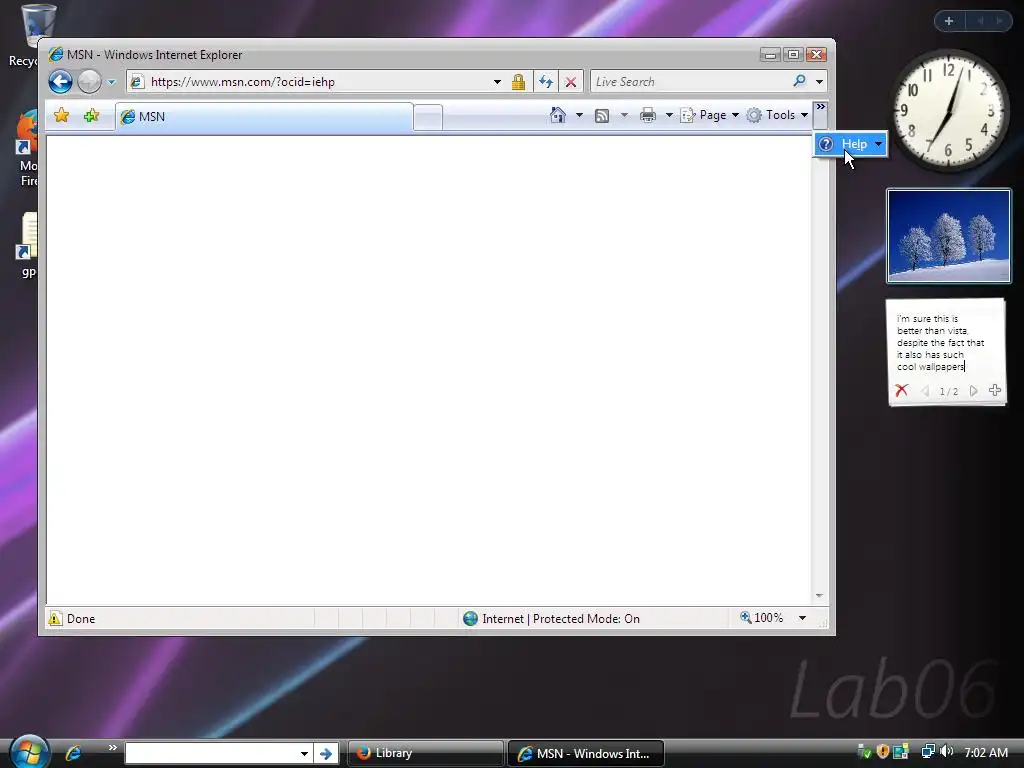The width and height of the screenshot is (1024, 768).
Task: Open a new blank tab
Action: 428,118
